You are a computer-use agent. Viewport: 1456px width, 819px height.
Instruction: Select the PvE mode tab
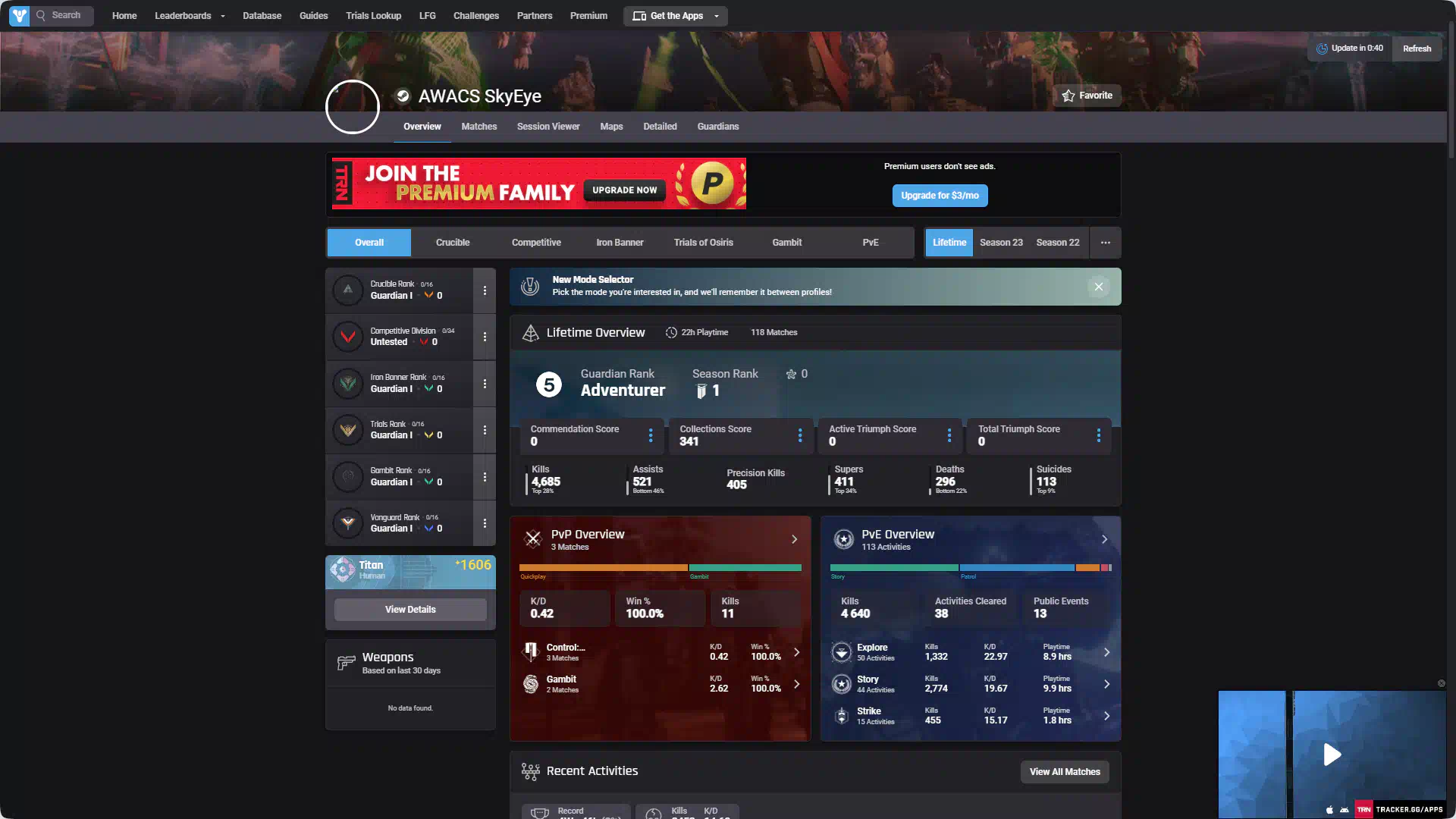coord(871,243)
